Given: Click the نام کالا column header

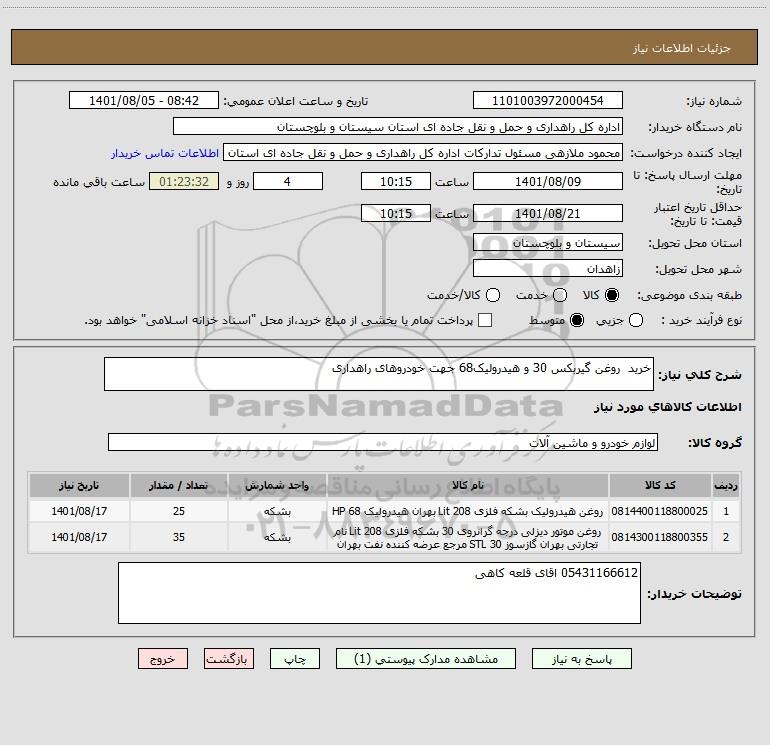Looking at the screenshot, I should click(468, 485).
